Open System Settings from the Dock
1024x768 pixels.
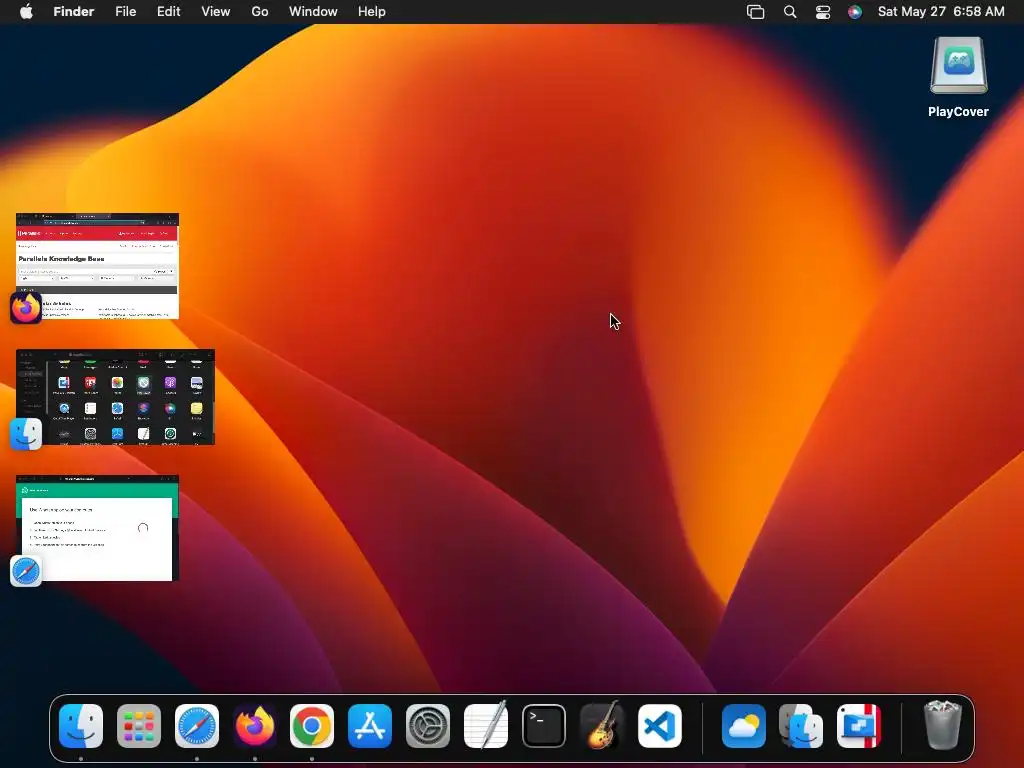pyautogui.click(x=428, y=726)
